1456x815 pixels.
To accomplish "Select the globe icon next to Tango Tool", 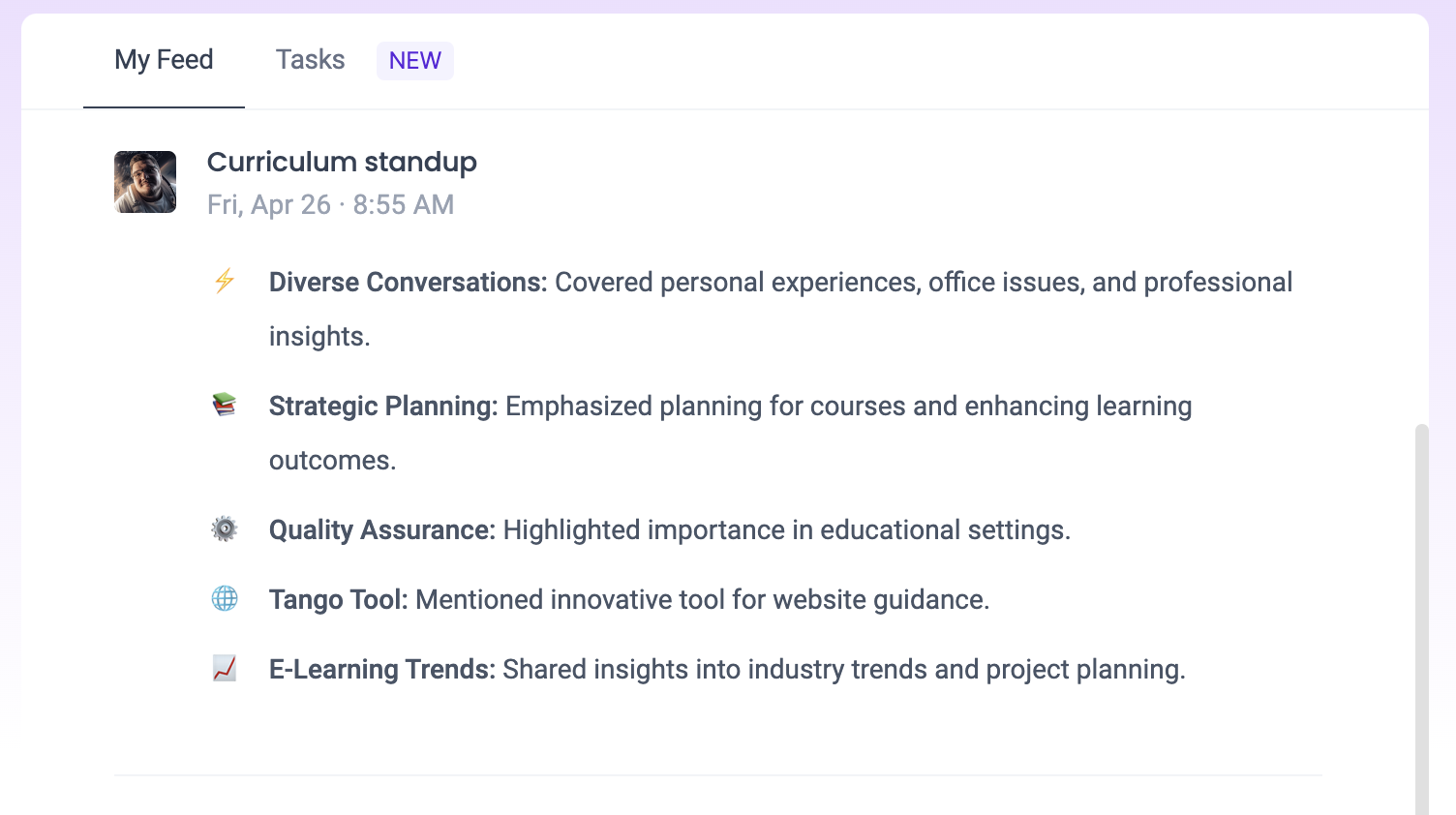I will (x=224, y=599).
